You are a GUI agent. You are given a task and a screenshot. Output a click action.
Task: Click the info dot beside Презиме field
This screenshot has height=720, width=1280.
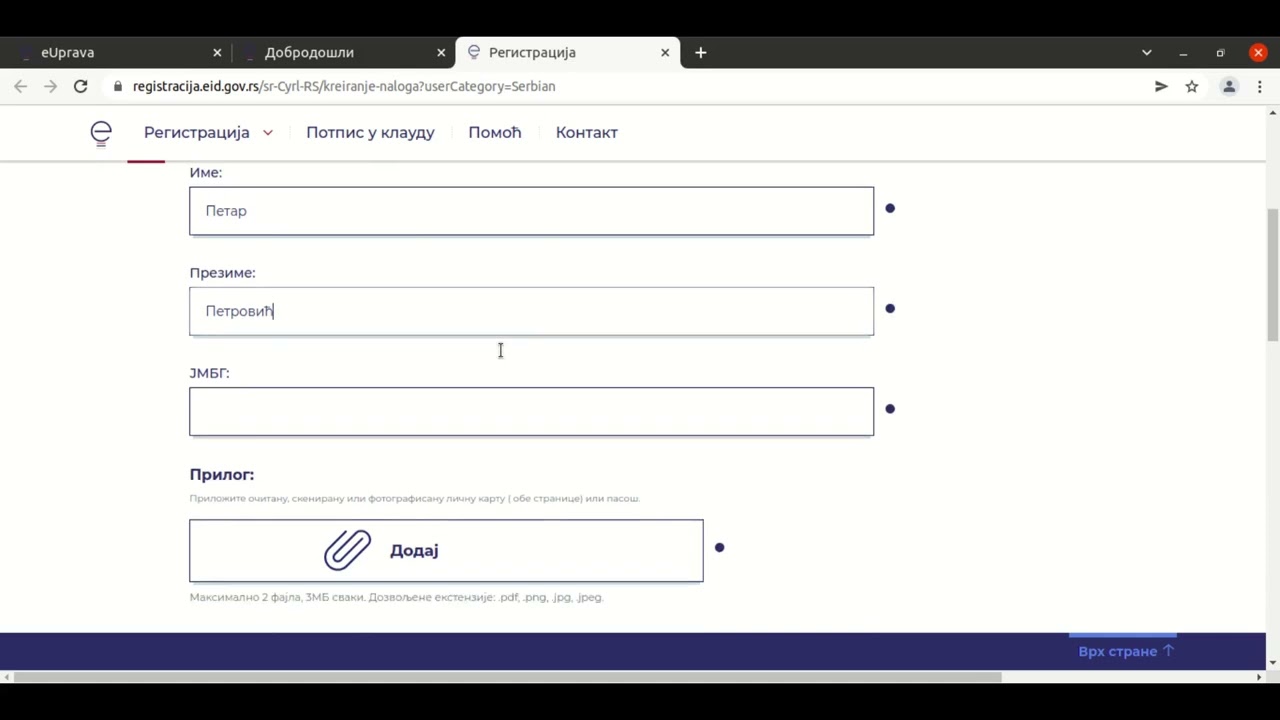click(890, 308)
